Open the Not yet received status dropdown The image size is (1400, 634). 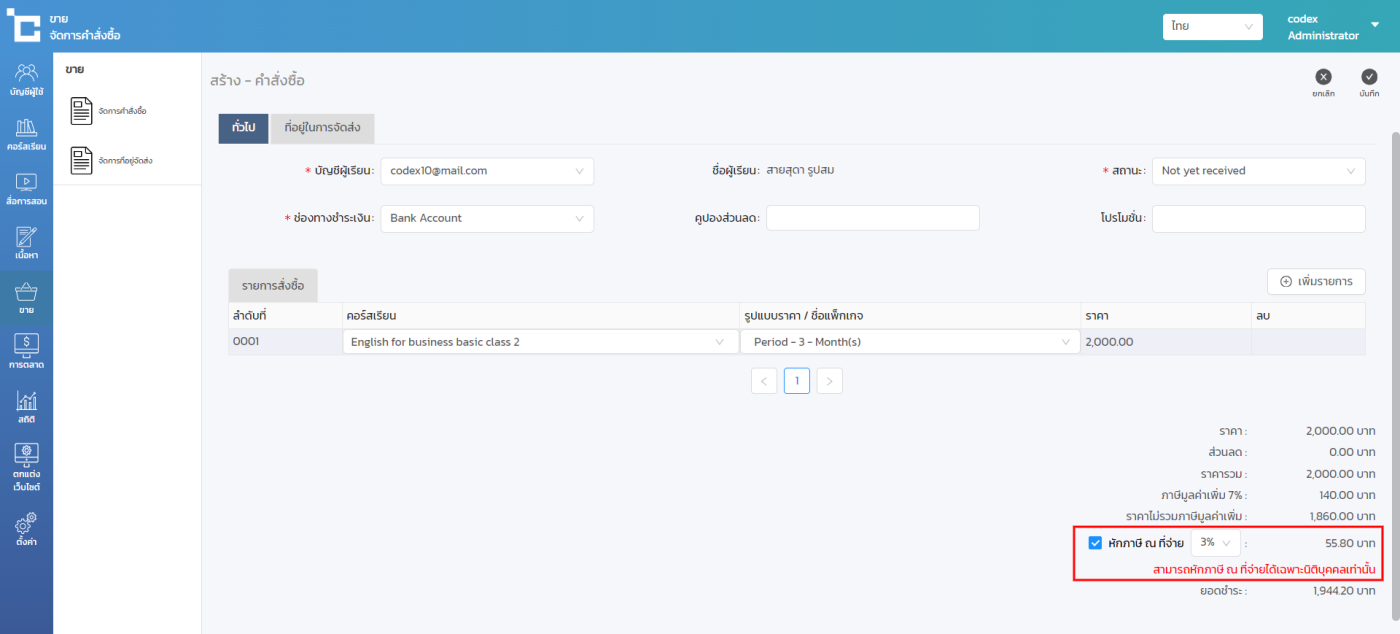click(1257, 171)
